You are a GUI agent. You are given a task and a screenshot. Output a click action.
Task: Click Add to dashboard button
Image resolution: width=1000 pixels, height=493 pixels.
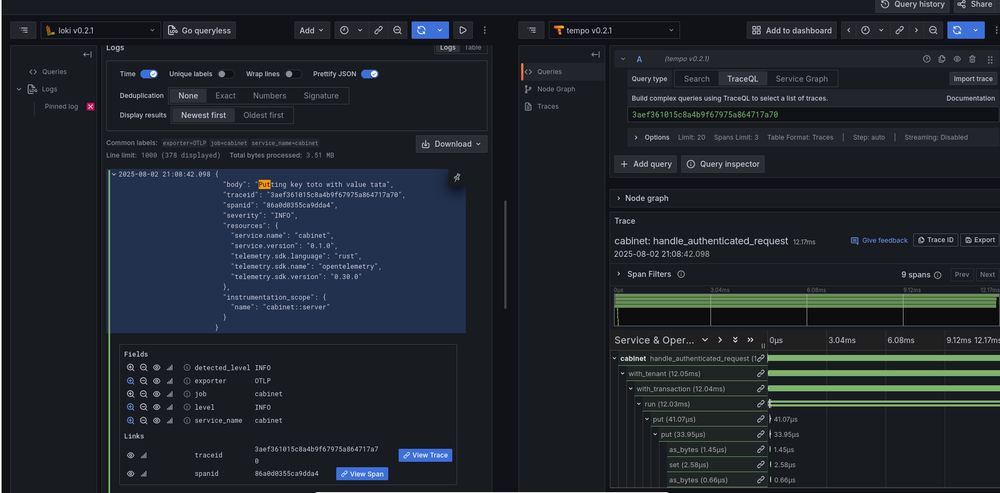pyautogui.click(x=791, y=30)
